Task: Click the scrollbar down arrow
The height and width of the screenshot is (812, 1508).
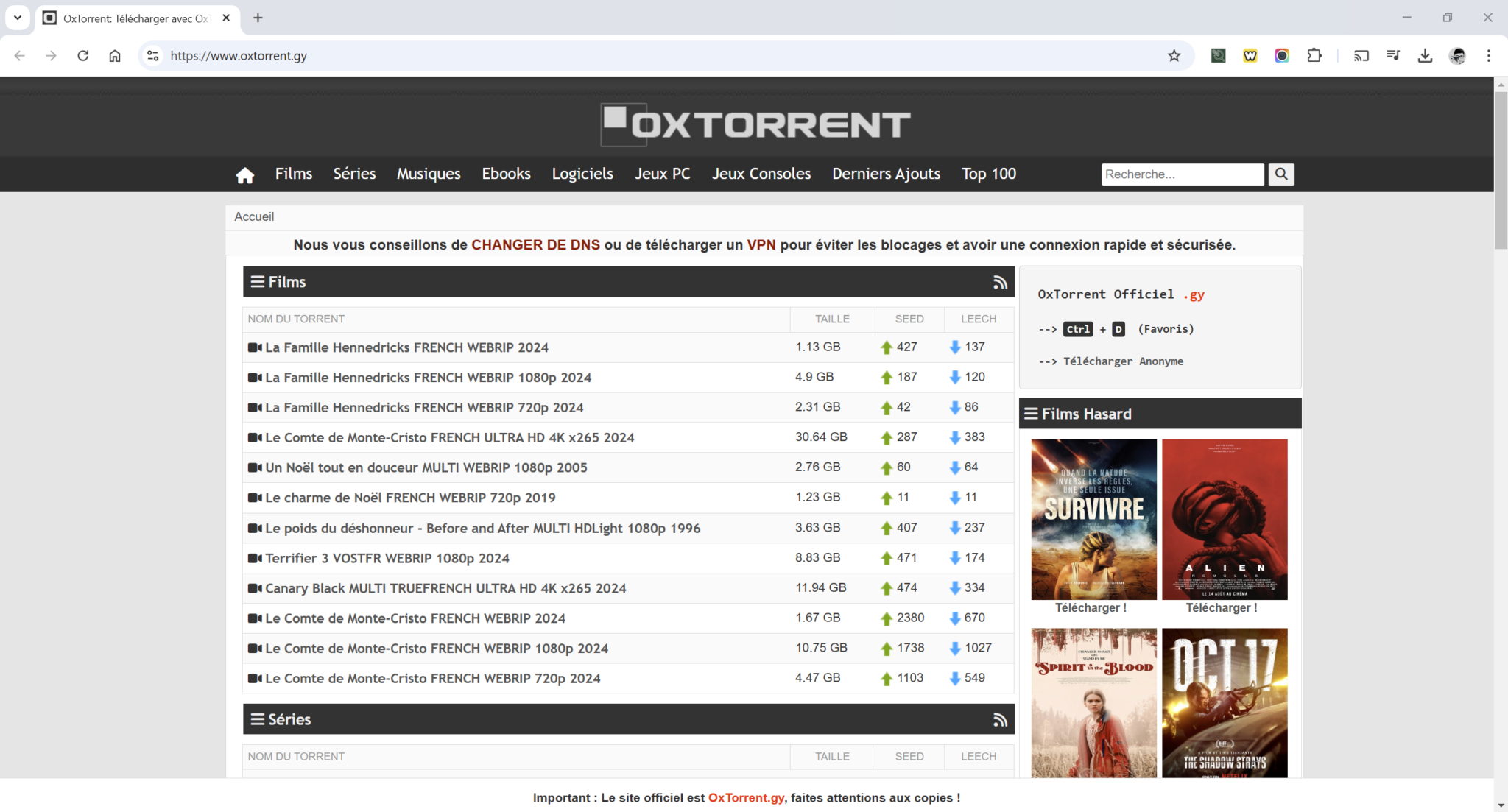Action: point(1500,804)
